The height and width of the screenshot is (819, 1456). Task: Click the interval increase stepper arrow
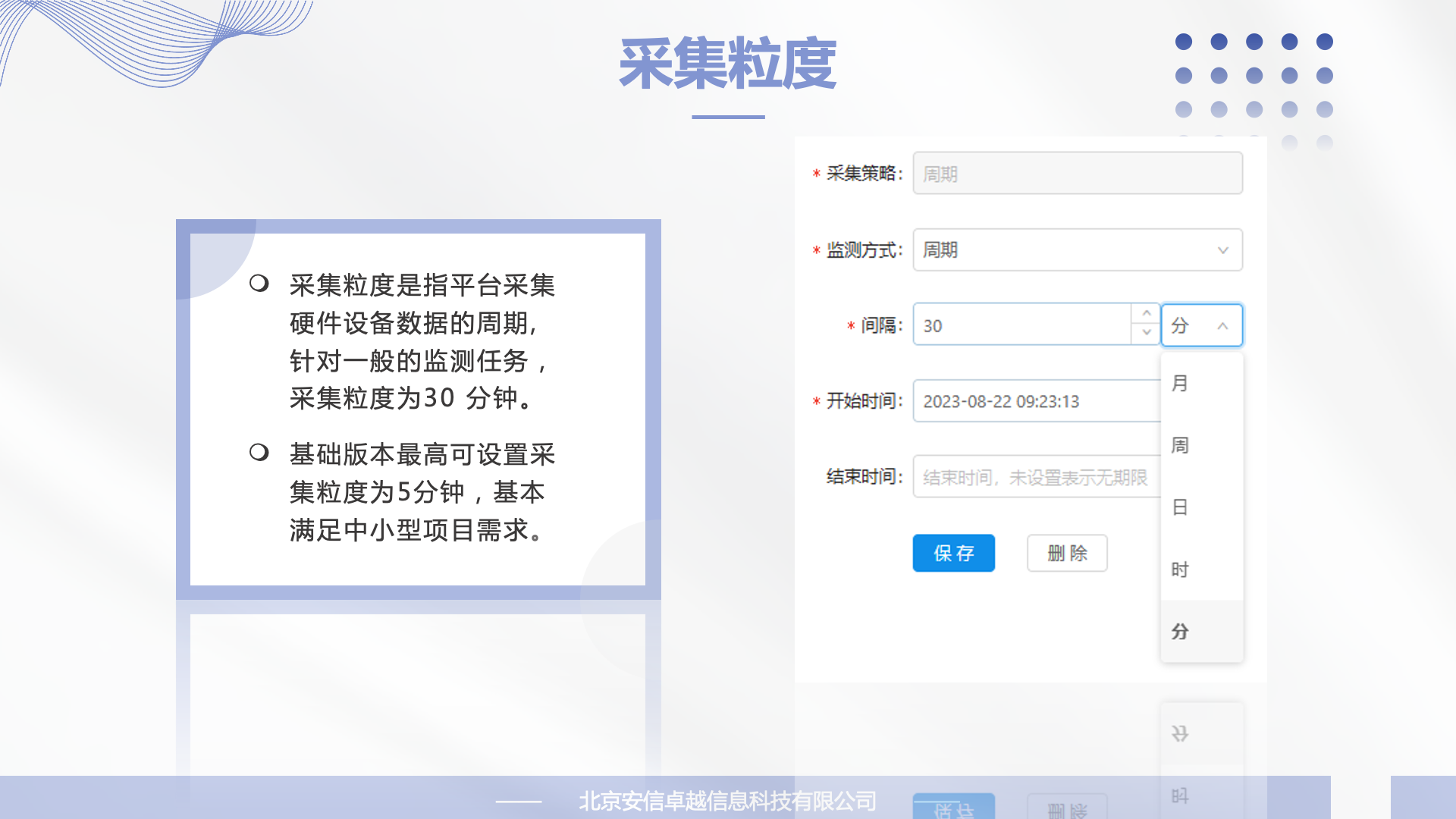1146,314
